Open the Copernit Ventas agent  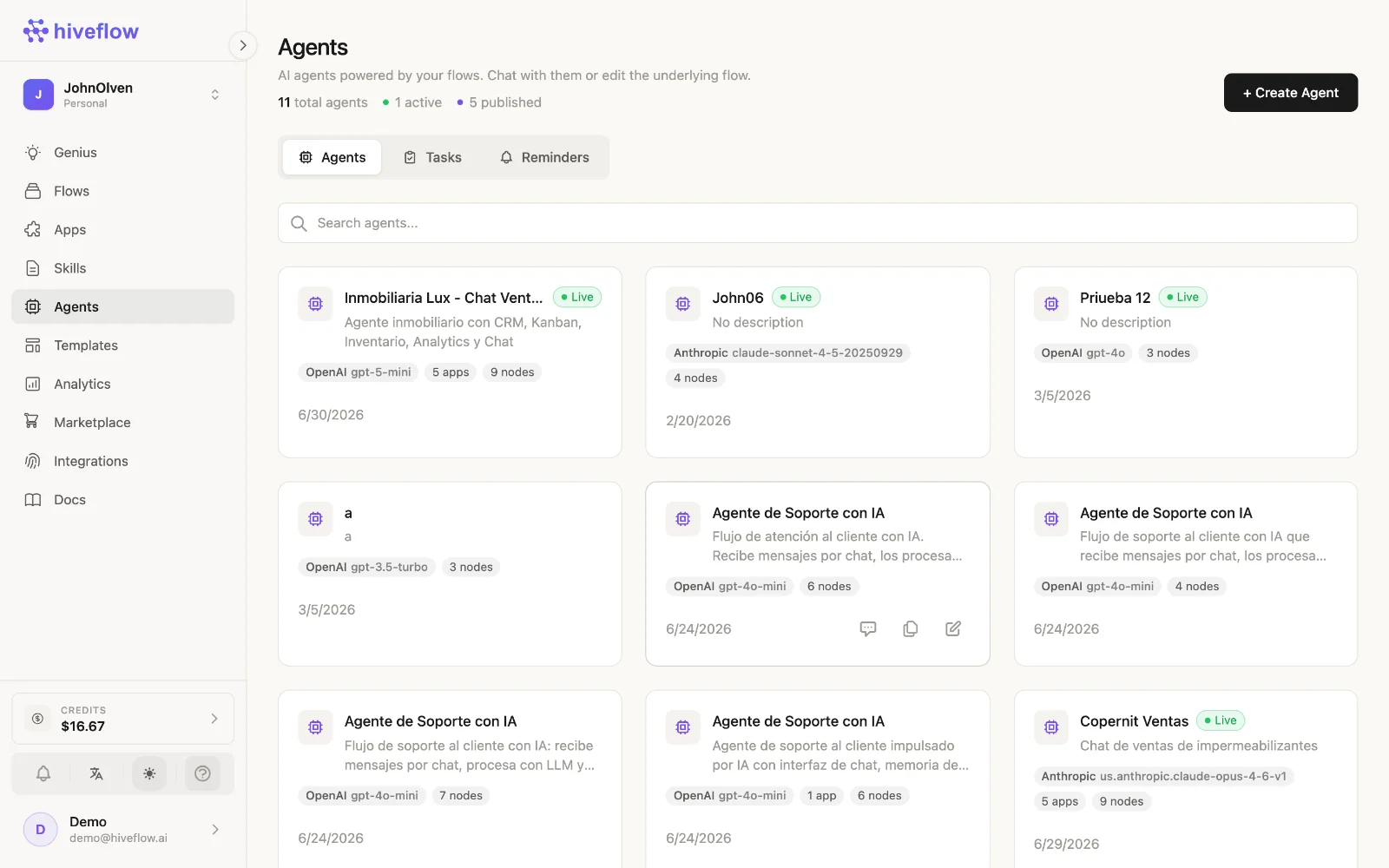click(x=1186, y=779)
